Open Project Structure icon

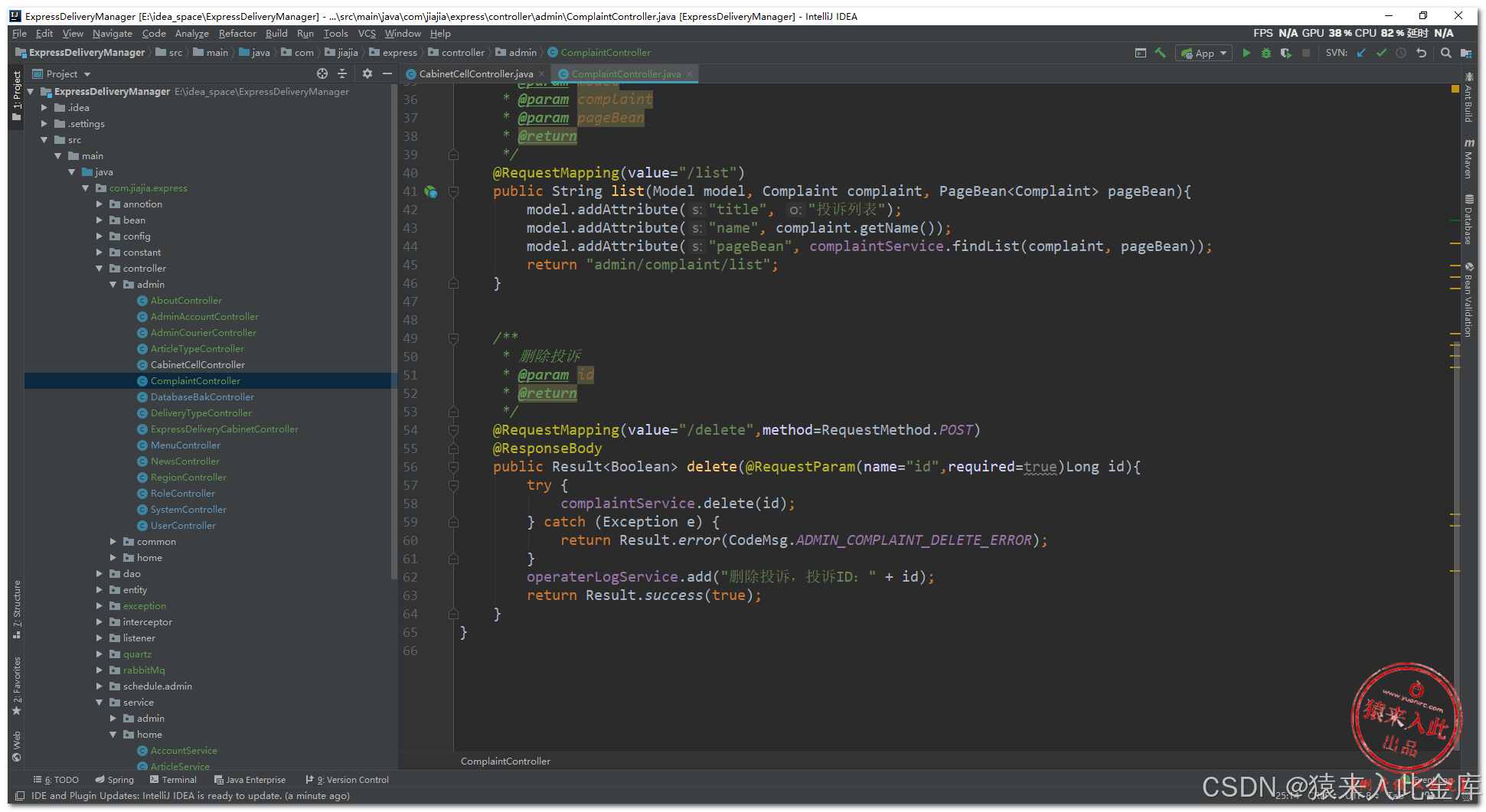coord(1466,53)
